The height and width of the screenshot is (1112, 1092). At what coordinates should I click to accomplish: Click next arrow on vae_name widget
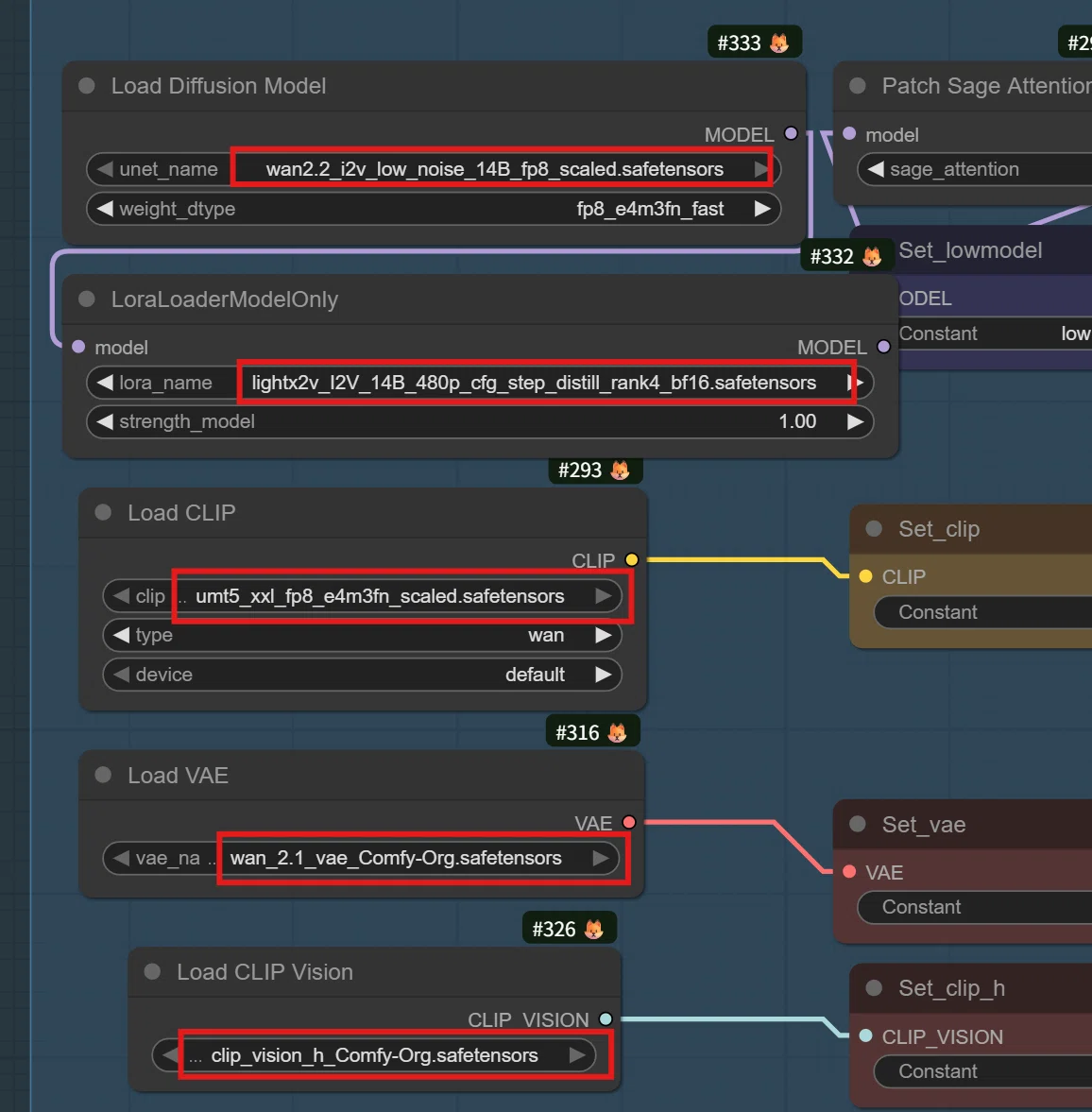pos(601,858)
